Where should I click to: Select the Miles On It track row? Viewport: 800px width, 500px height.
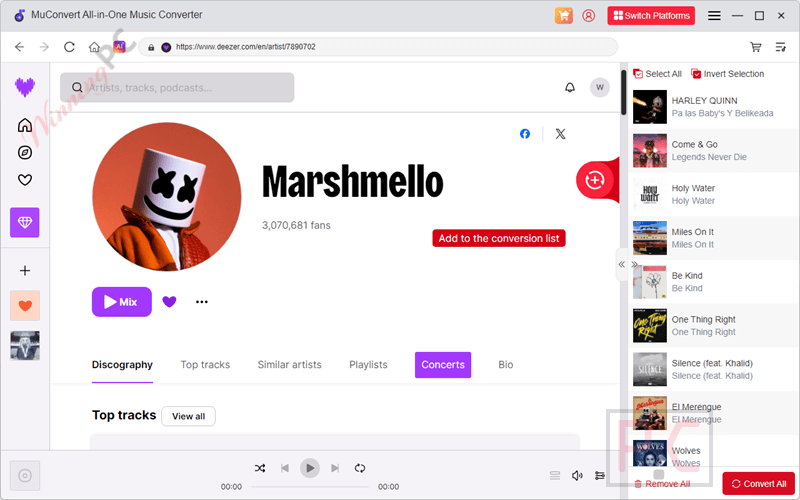tap(712, 238)
